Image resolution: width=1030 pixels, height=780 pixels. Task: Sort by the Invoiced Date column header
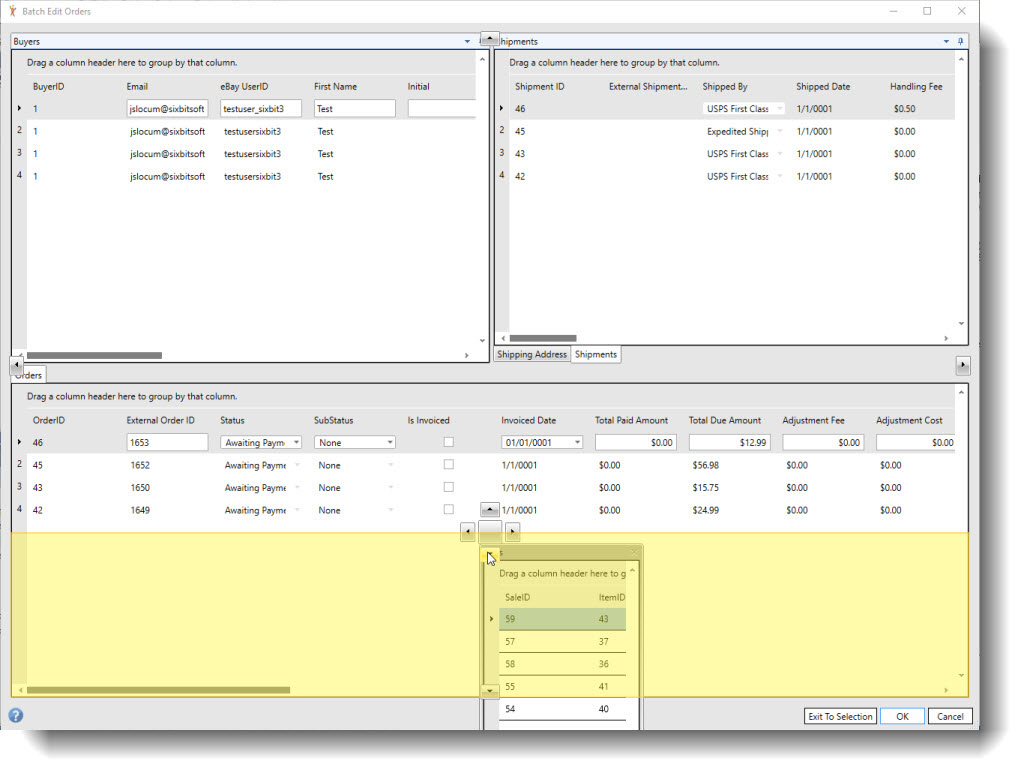528,421
